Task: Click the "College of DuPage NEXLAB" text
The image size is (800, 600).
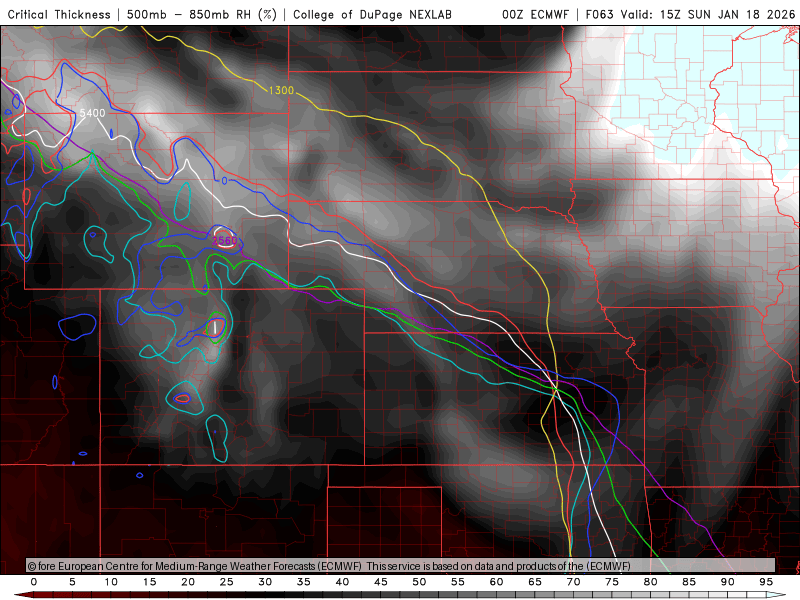Action: click(x=372, y=14)
